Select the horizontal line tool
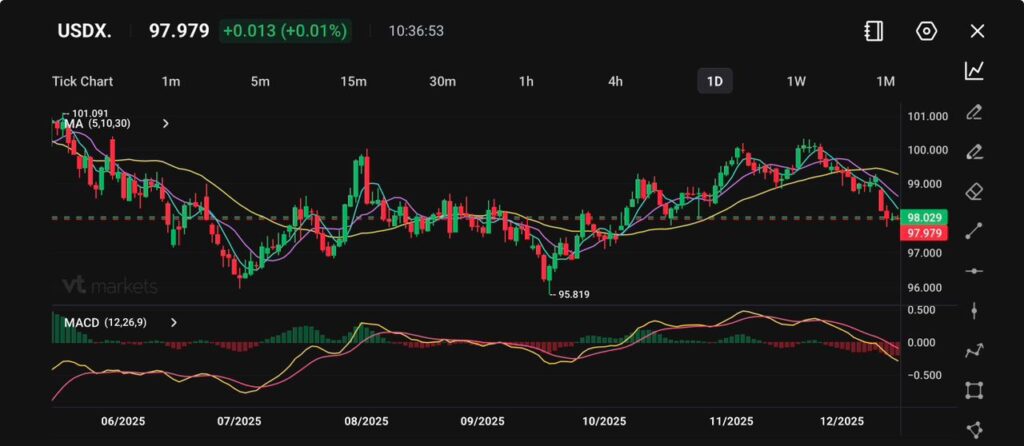 click(973, 271)
